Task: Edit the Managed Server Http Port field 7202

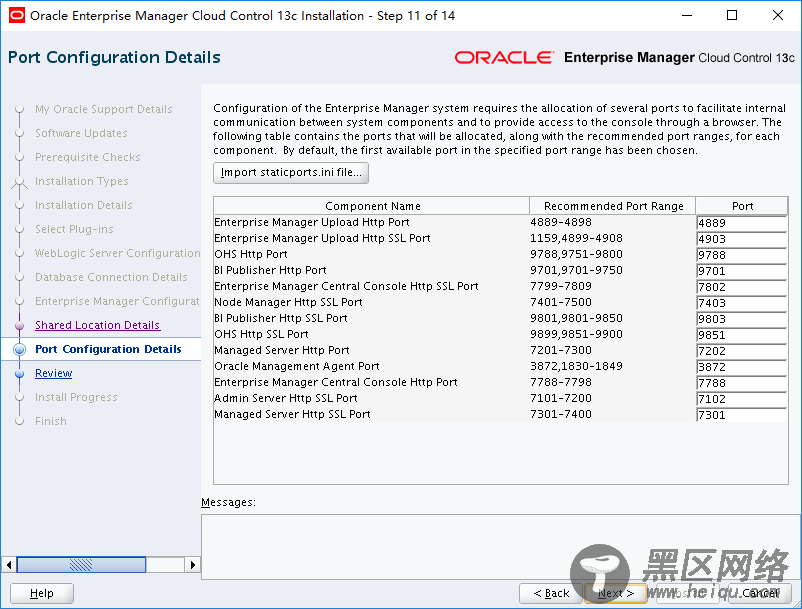Action: 742,351
